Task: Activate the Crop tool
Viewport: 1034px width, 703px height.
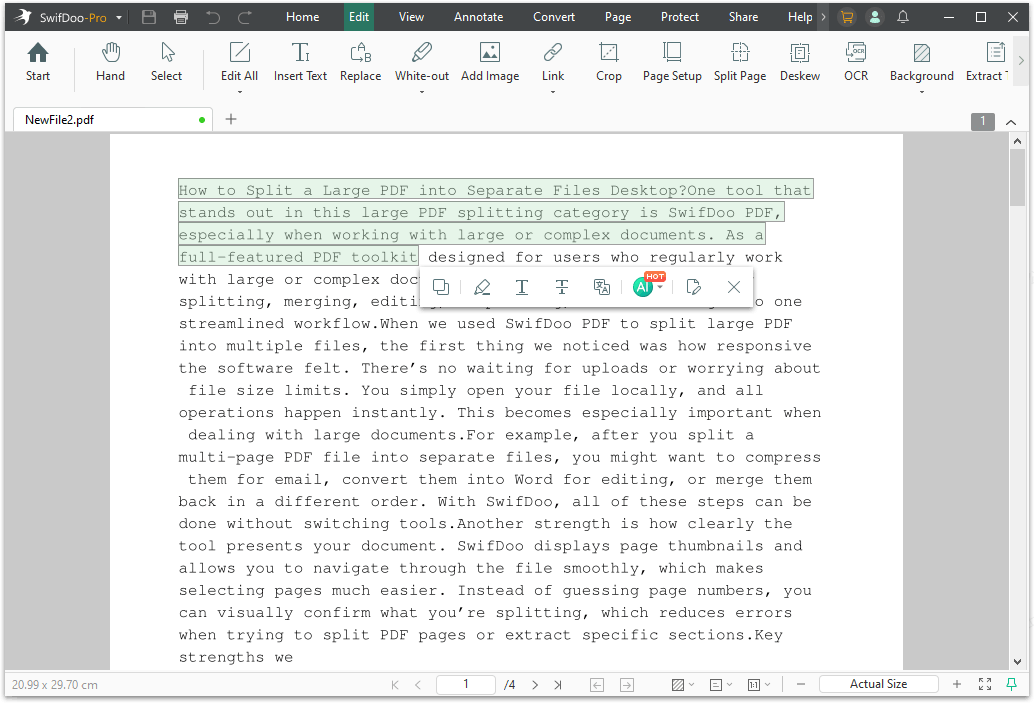Action: [x=609, y=62]
